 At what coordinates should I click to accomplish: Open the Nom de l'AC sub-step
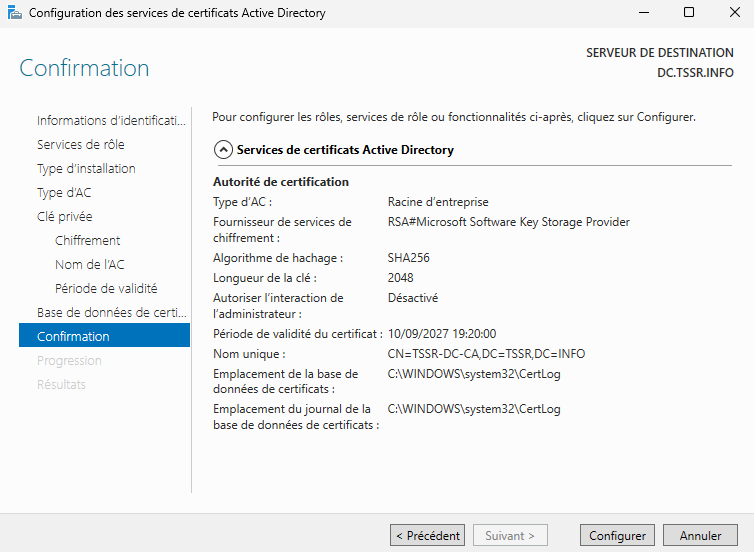pos(90,265)
